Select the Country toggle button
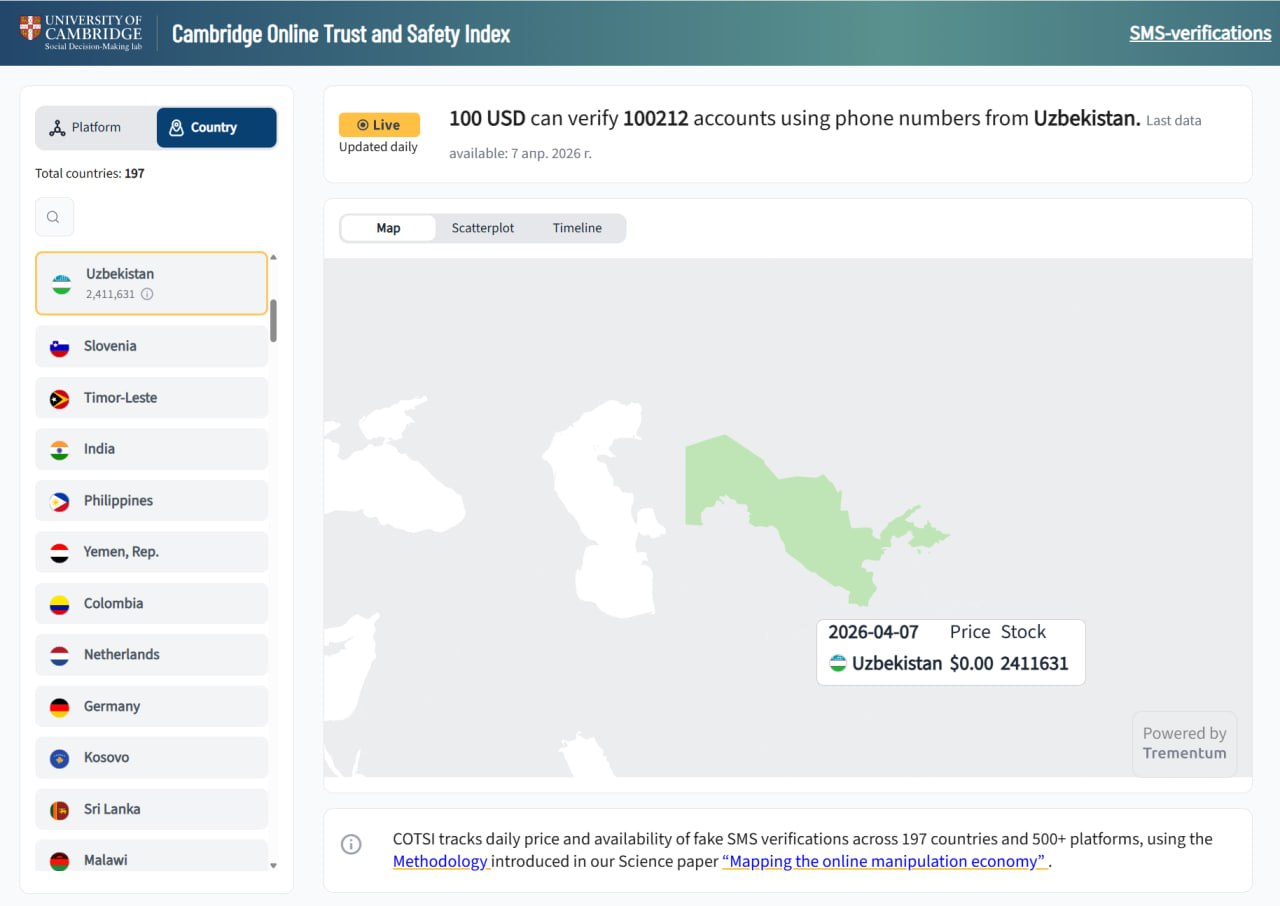This screenshot has height=906, width=1280. tap(216, 128)
